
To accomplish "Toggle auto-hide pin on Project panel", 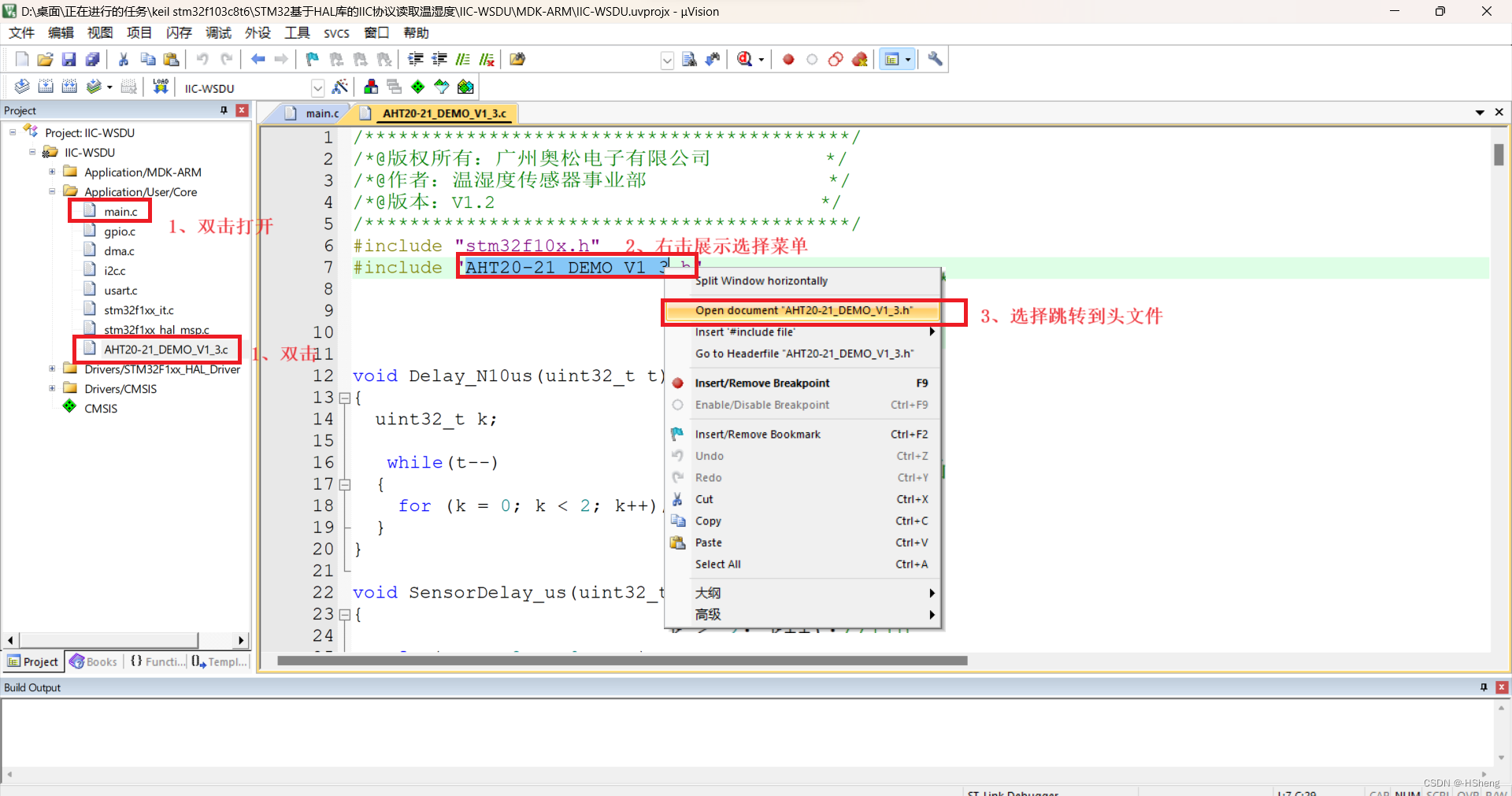I will [224, 110].
